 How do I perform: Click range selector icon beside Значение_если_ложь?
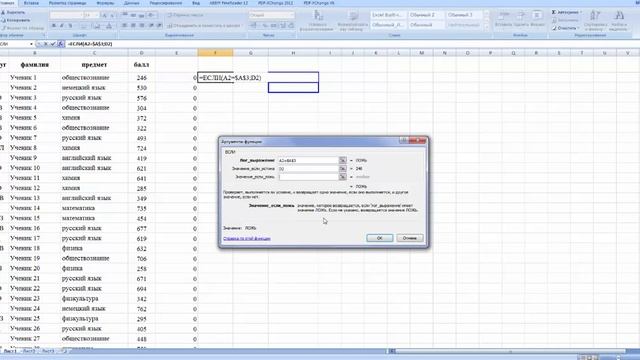point(342,177)
